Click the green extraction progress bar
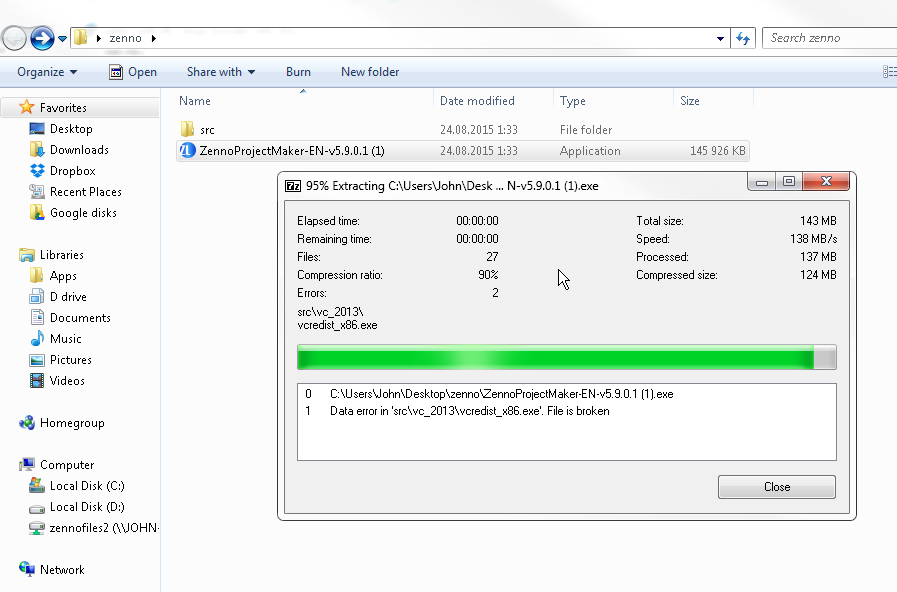897x592 pixels. [566, 357]
